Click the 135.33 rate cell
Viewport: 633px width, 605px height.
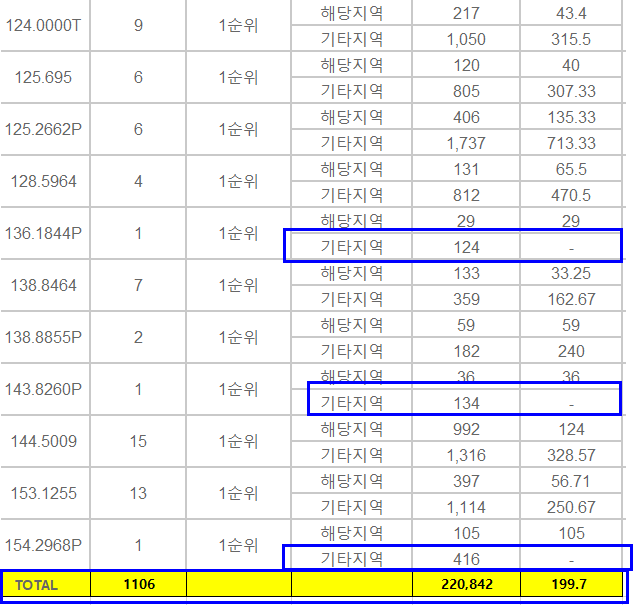(x=571, y=117)
